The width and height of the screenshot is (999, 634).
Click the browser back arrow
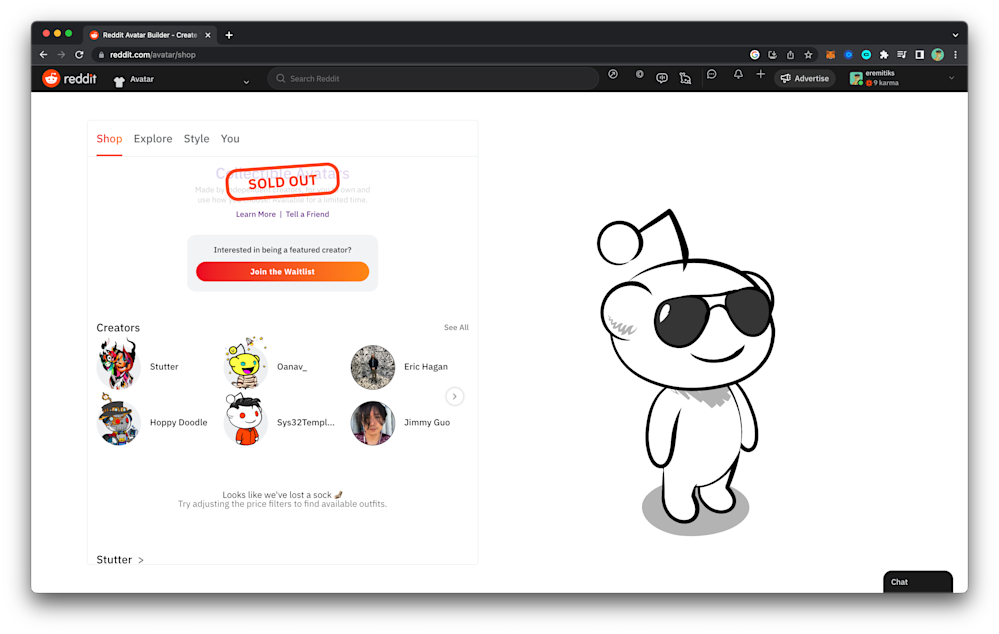point(43,55)
